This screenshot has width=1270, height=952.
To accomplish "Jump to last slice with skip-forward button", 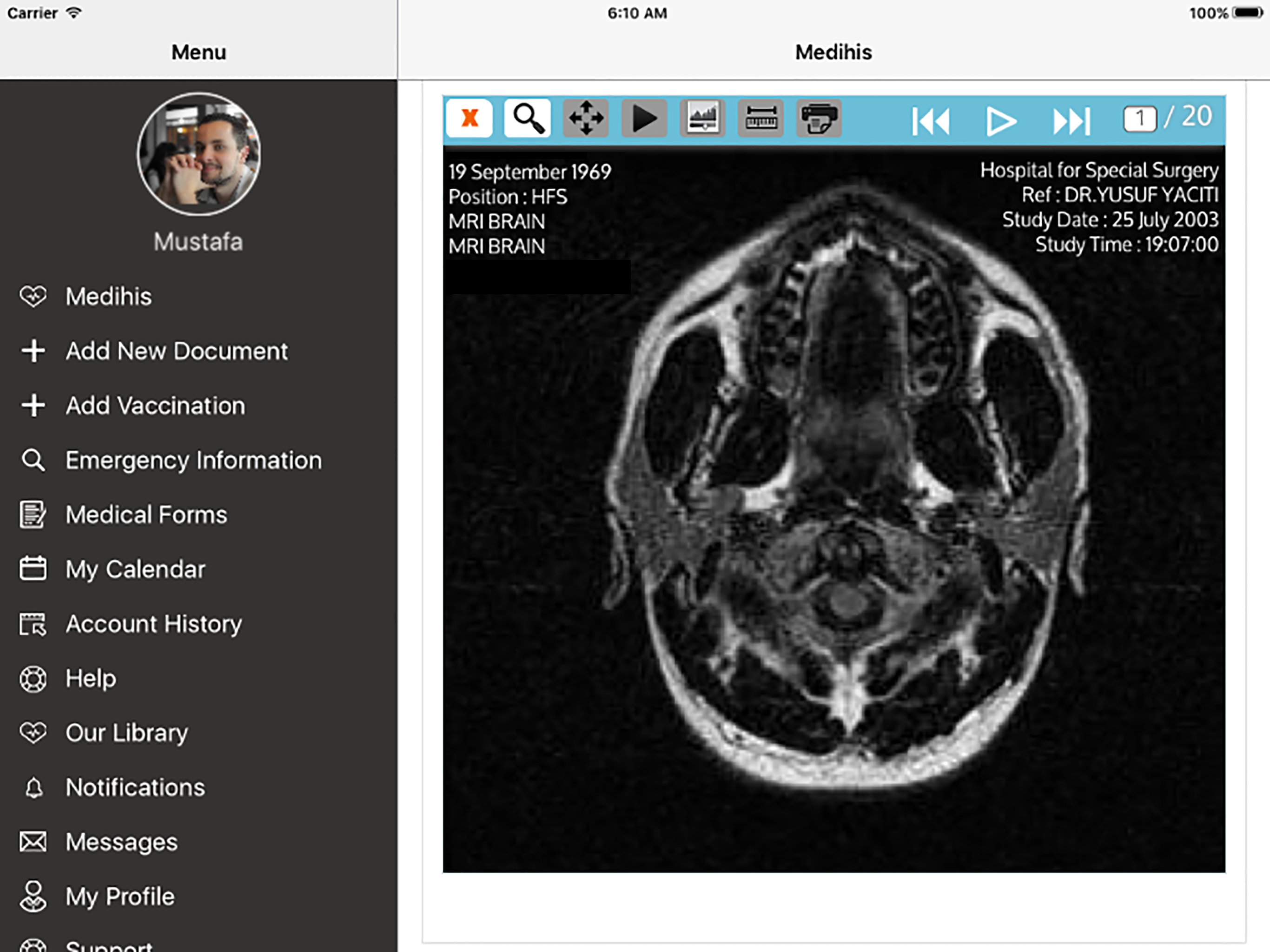I will click(x=1072, y=121).
